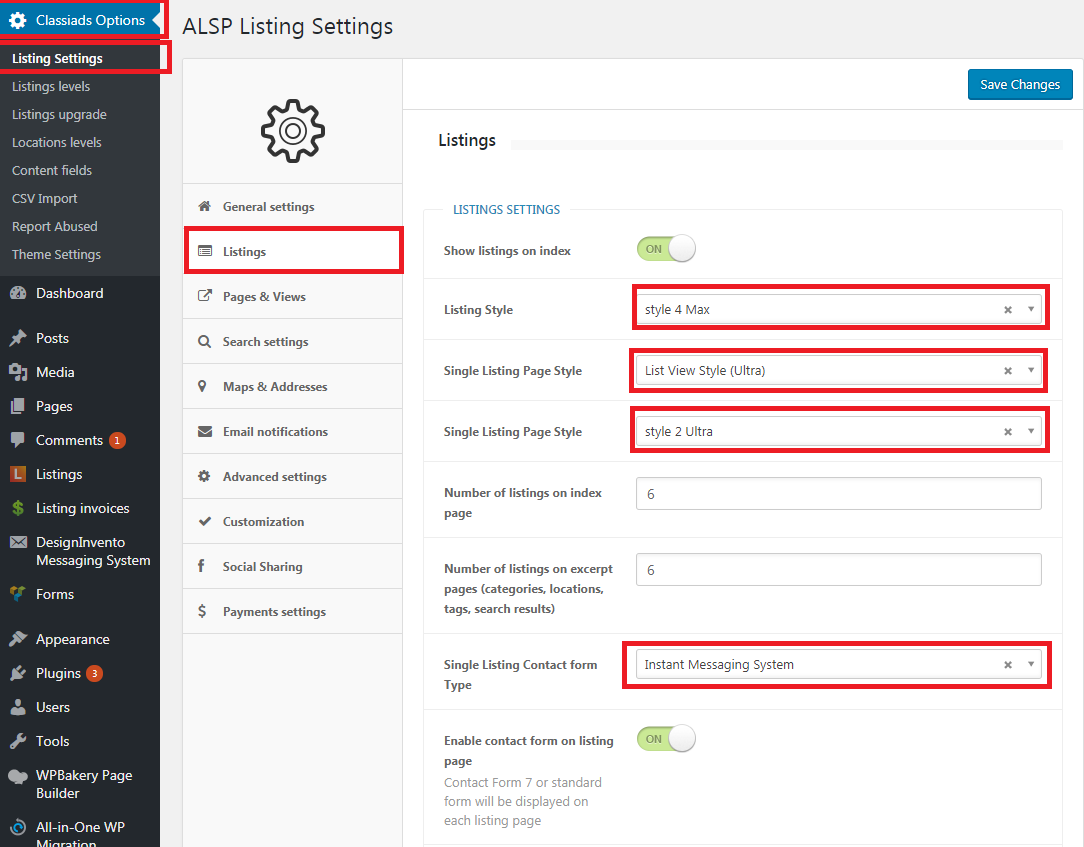Image resolution: width=1084 pixels, height=847 pixels.
Task: Click the Payments settings dollar icon
Action: (202, 611)
